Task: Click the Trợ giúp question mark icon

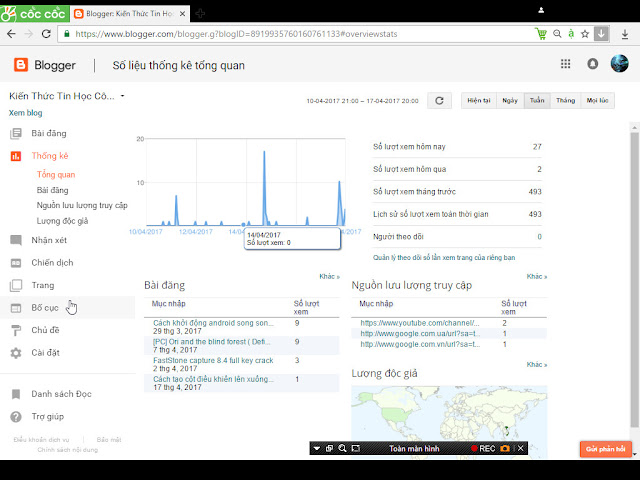Action: coord(16,417)
